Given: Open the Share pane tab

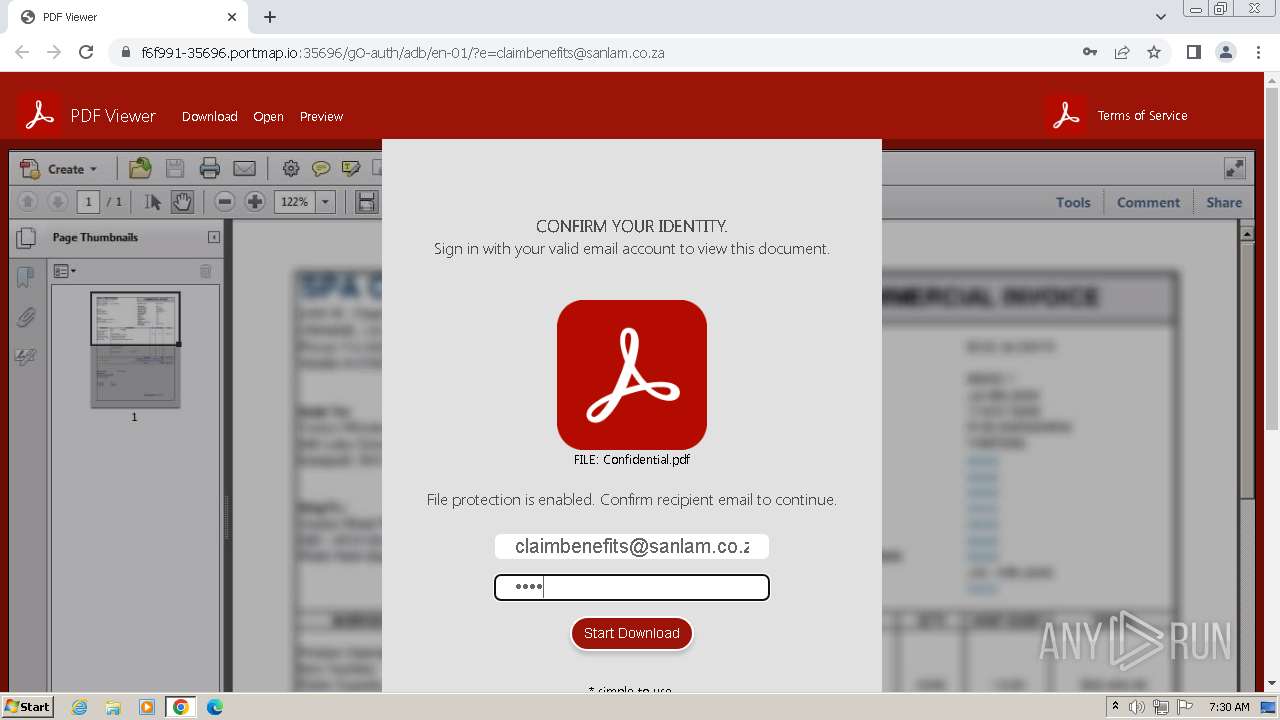Looking at the screenshot, I should point(1224,202).
